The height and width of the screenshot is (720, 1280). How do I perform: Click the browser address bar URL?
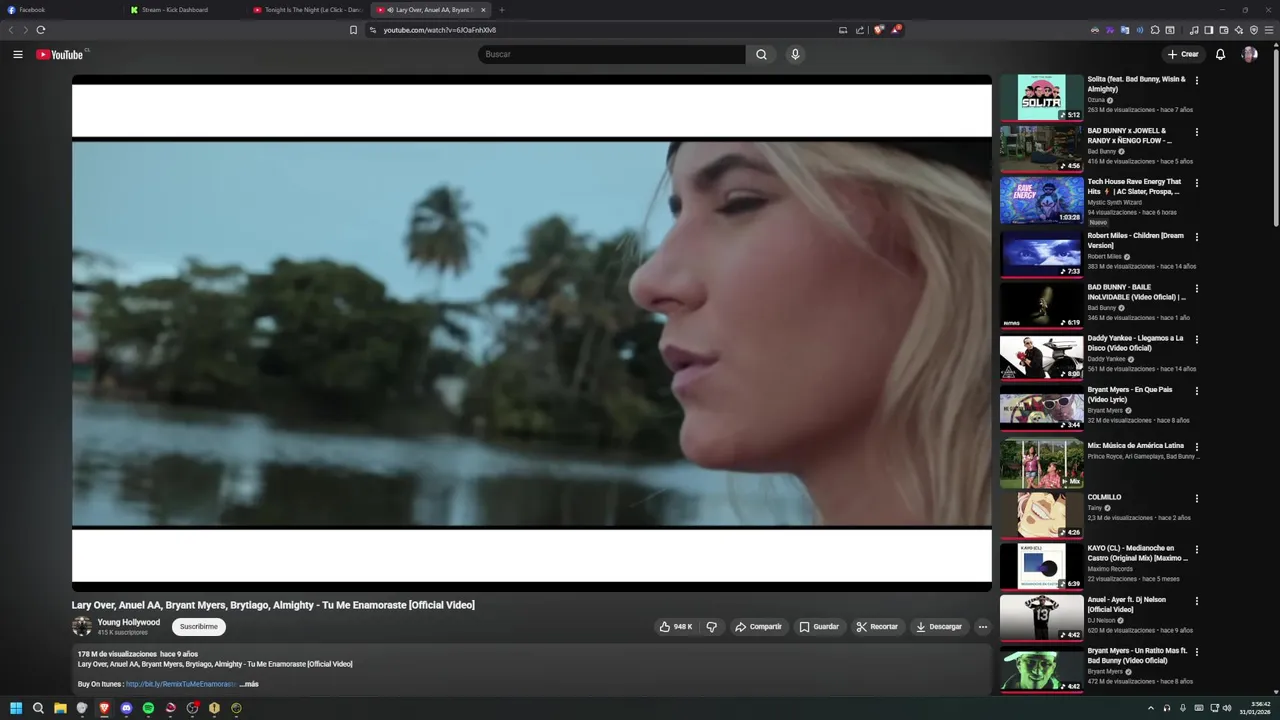click(439, 30)
